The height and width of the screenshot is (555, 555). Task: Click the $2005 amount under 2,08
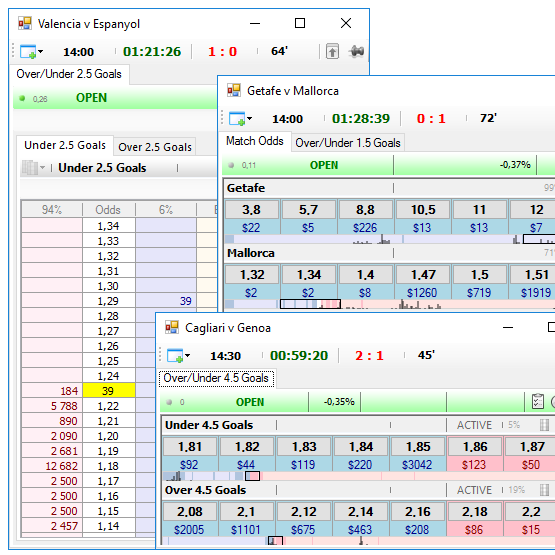(189, 530)
